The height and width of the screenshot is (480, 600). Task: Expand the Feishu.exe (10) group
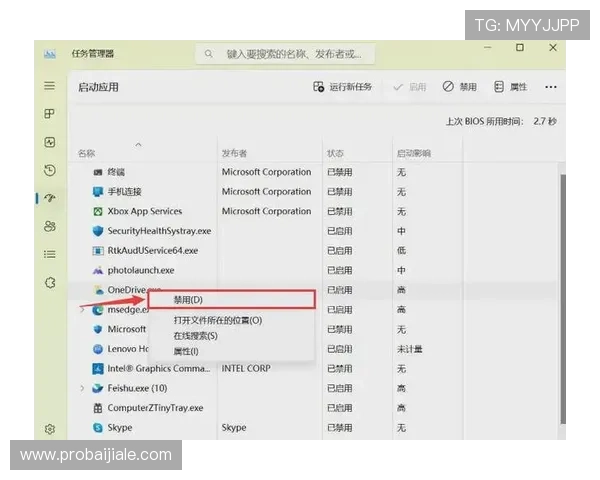(82, 389)
